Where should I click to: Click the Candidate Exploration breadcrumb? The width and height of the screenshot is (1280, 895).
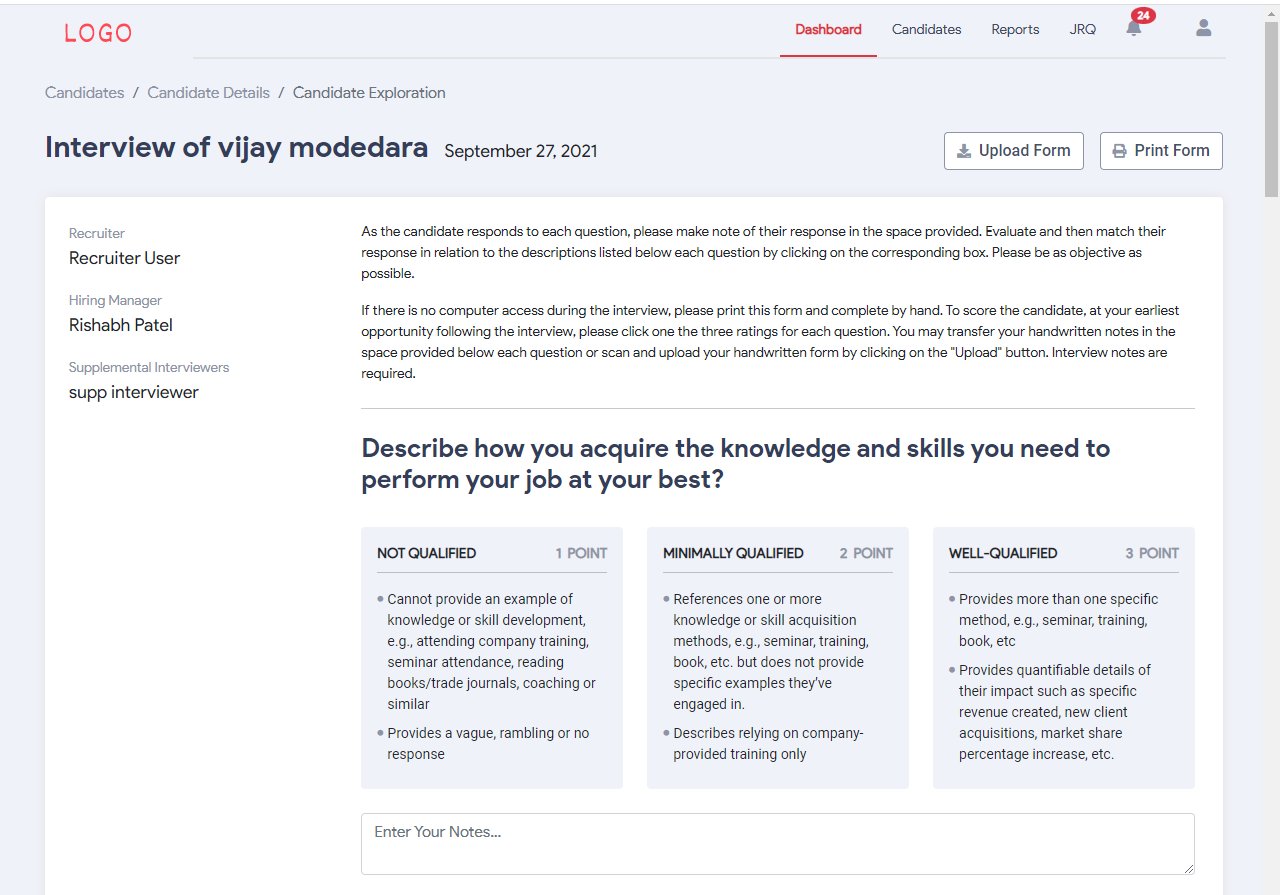[x=369, y=93]
